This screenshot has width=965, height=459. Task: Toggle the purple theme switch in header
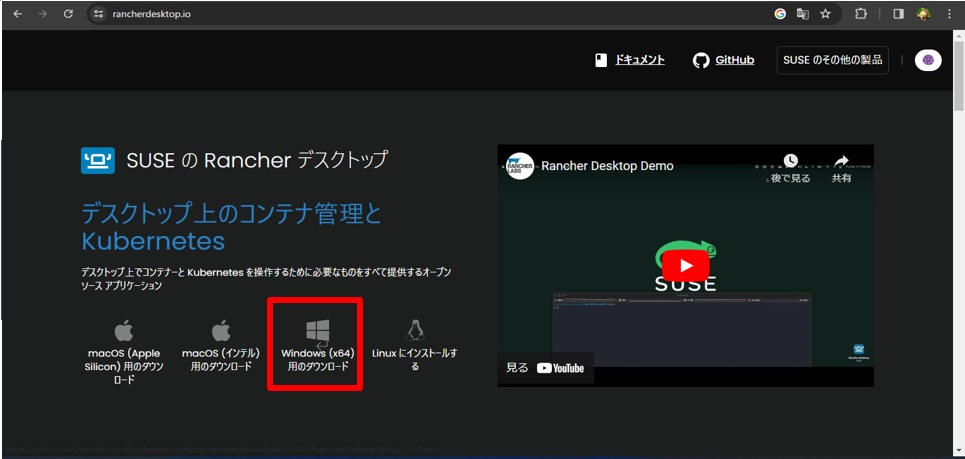[x=927, y=60]
